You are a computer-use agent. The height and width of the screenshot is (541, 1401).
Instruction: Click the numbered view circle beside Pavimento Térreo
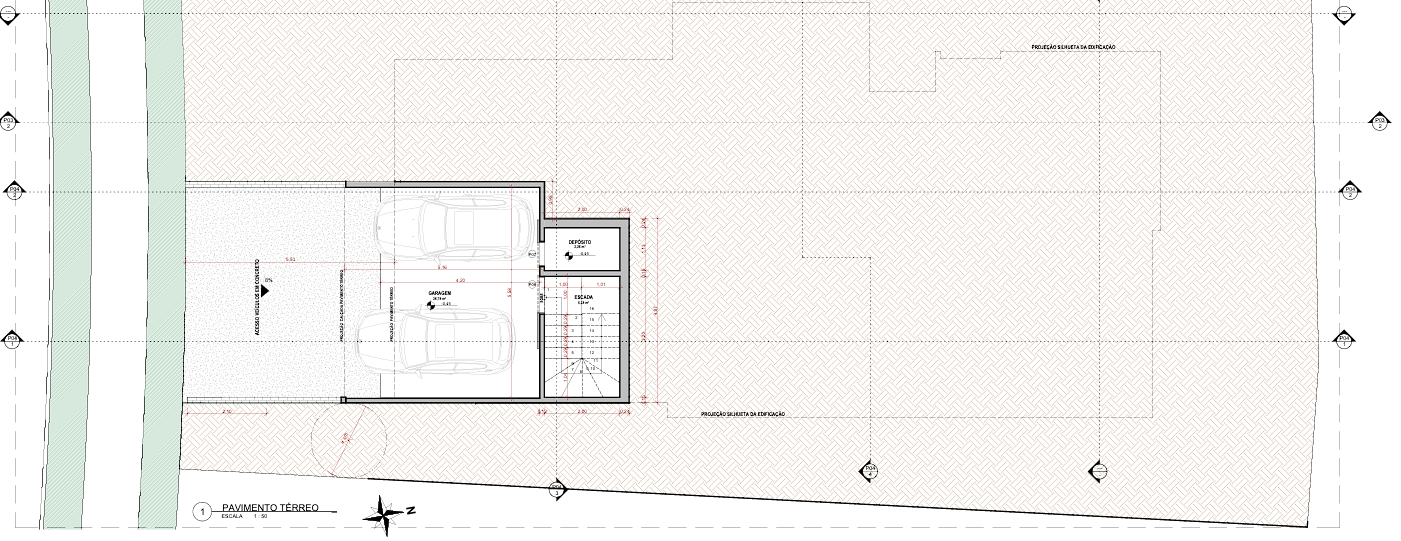tap(203, 512)
